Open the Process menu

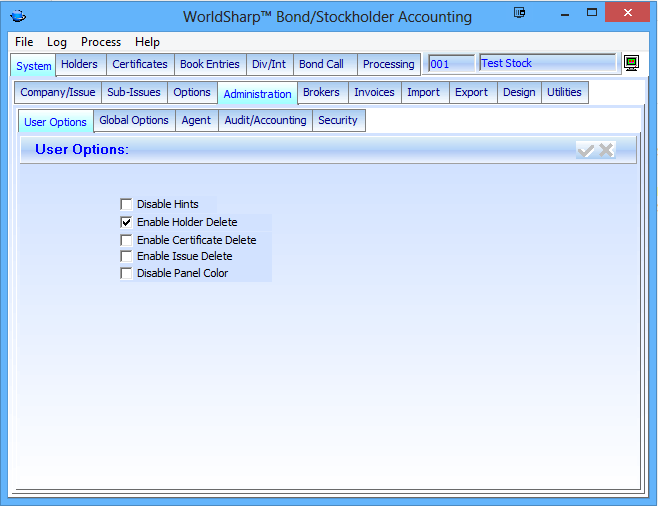101,42
